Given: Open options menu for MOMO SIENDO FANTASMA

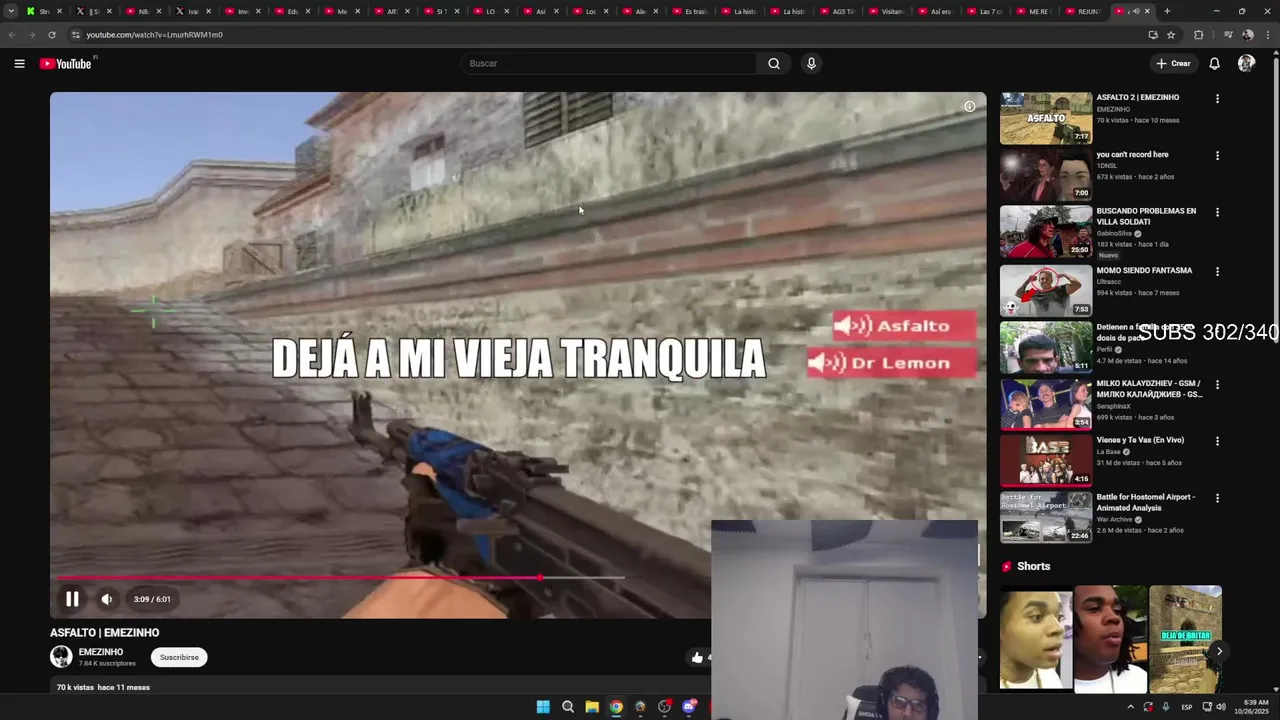Looking at the screenshot, I should [x=1217, y=271].
